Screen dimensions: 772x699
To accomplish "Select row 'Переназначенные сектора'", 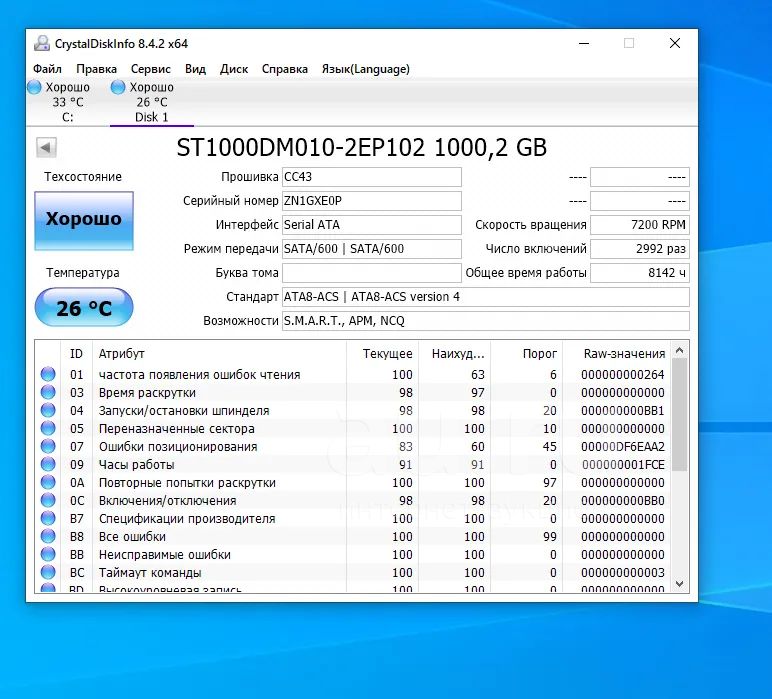I will click(353, 428).
